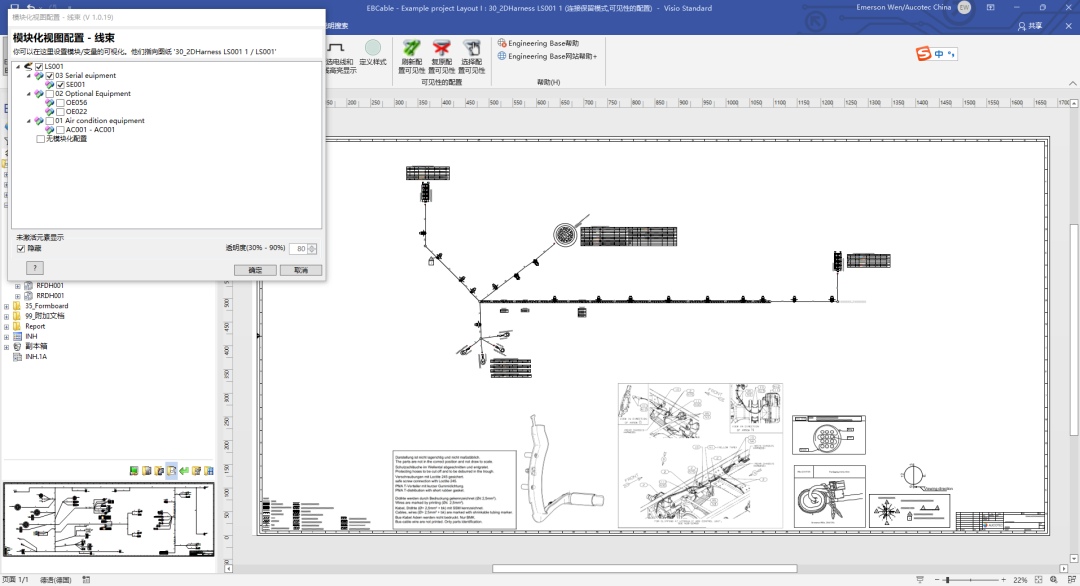Uncheck the SE001 module checkbox
This screenshot has width=1080, height=586.
pyautogui.click(x=61, y=85)
